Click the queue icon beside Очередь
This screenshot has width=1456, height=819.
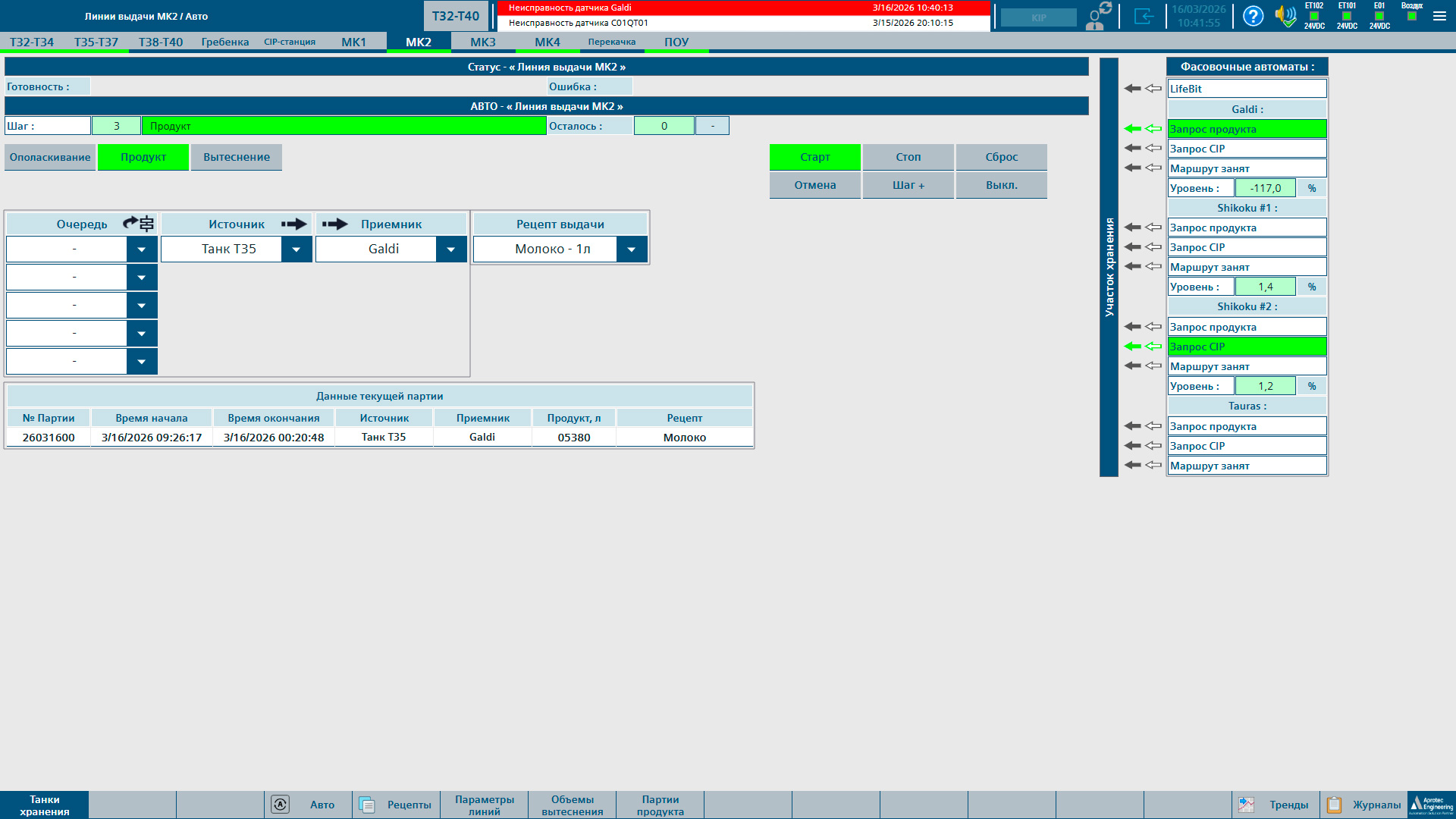139,224
